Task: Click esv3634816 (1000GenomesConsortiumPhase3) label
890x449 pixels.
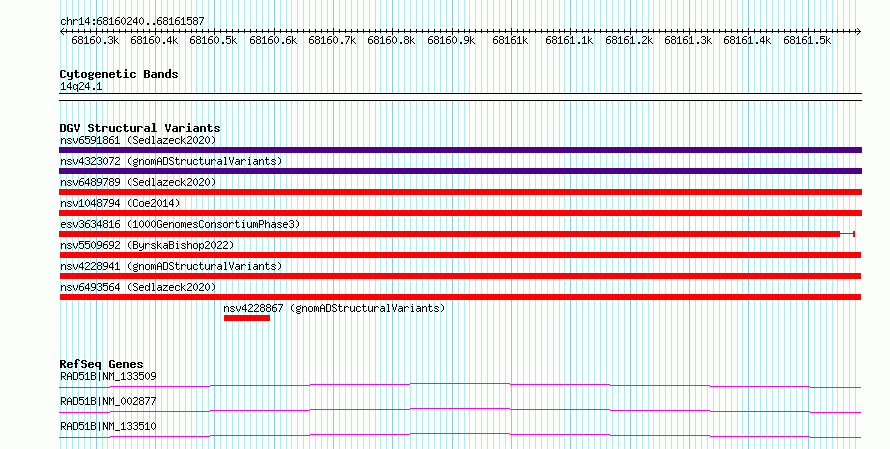Action: 180,224
